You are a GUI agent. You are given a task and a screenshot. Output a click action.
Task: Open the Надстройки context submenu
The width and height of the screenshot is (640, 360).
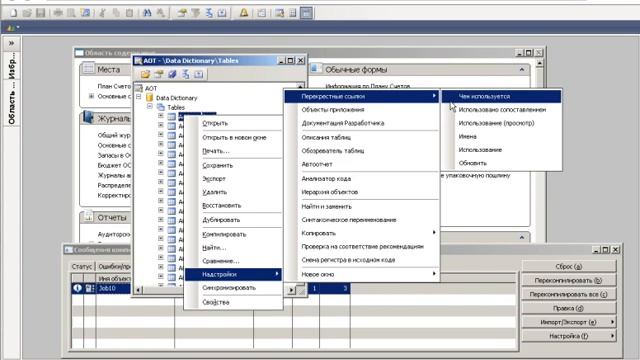tap(233, 274)
